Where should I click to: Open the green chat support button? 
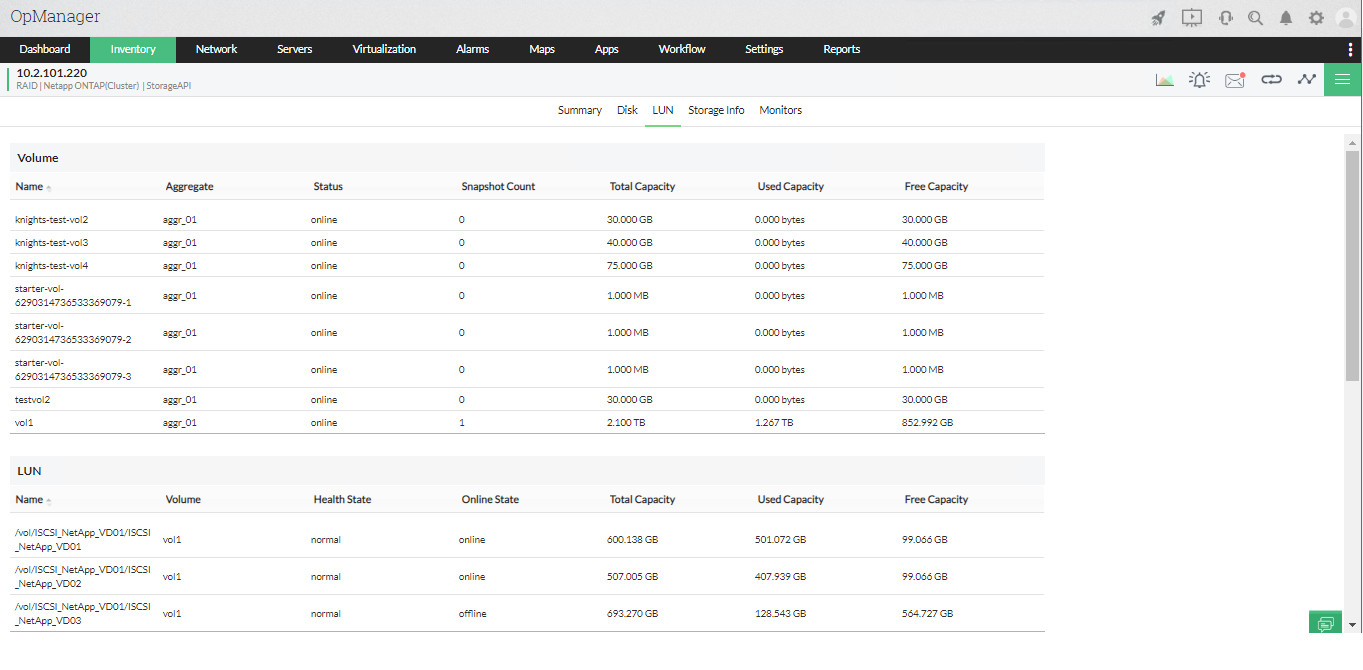pos(1325,622)
